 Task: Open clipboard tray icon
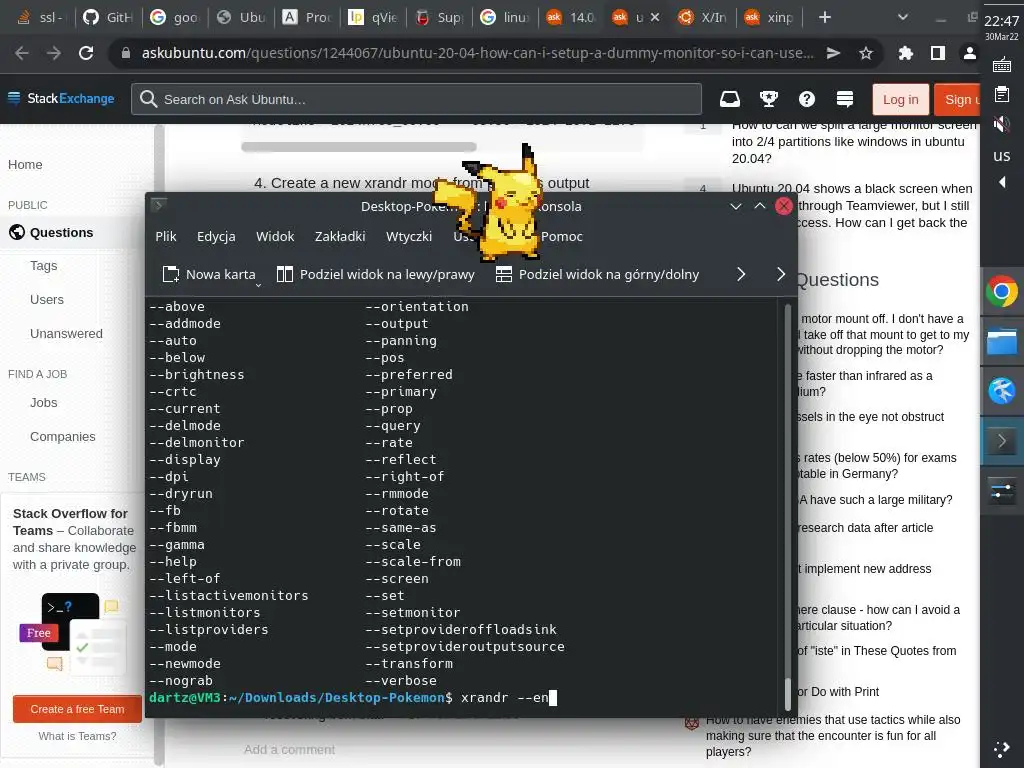1002,94
